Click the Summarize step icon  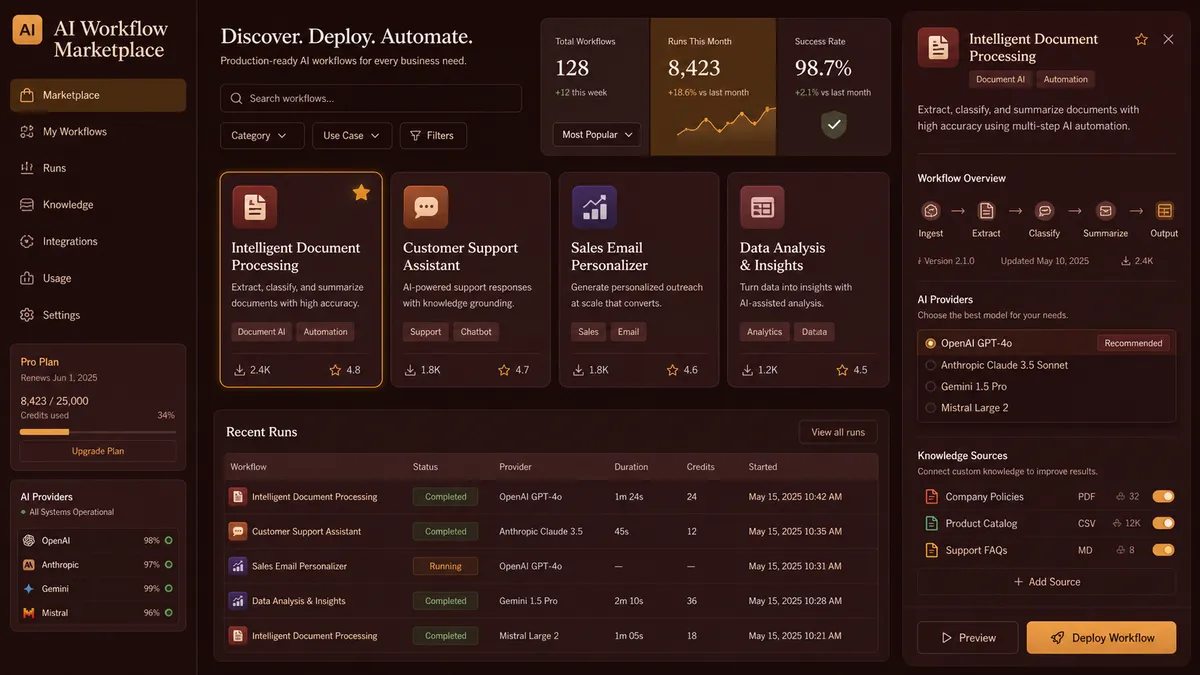click(1105, 211)
